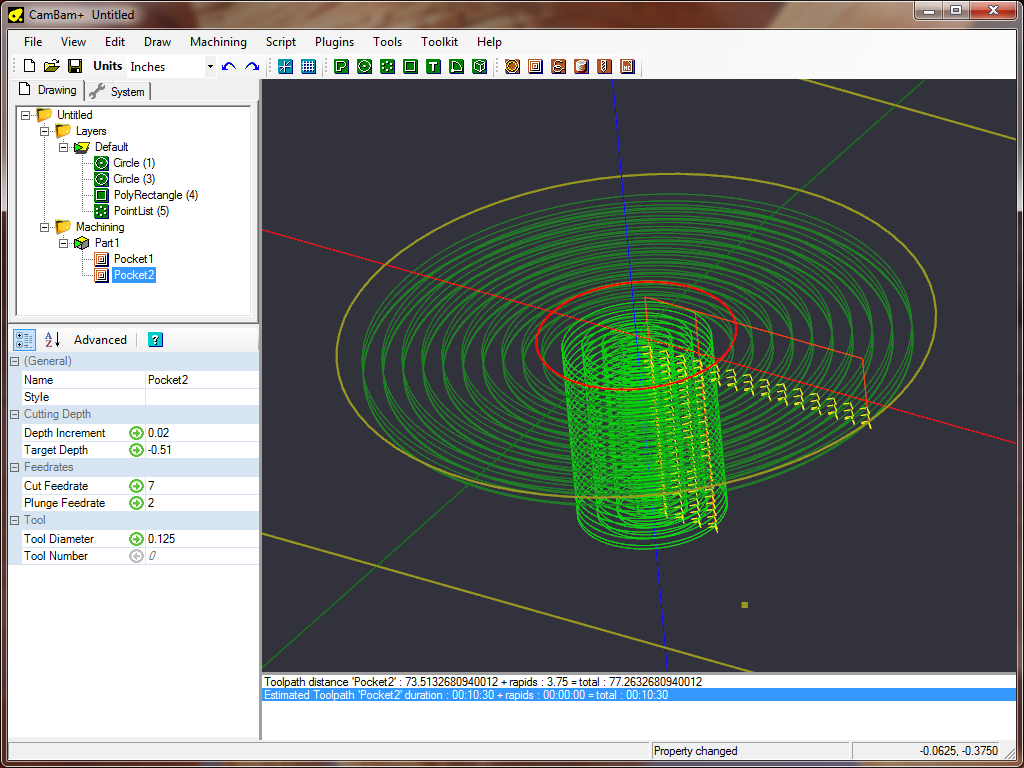The image size is (1024, 768).
Task: Pick the Point List draw tool
Action: pos(387,67)
